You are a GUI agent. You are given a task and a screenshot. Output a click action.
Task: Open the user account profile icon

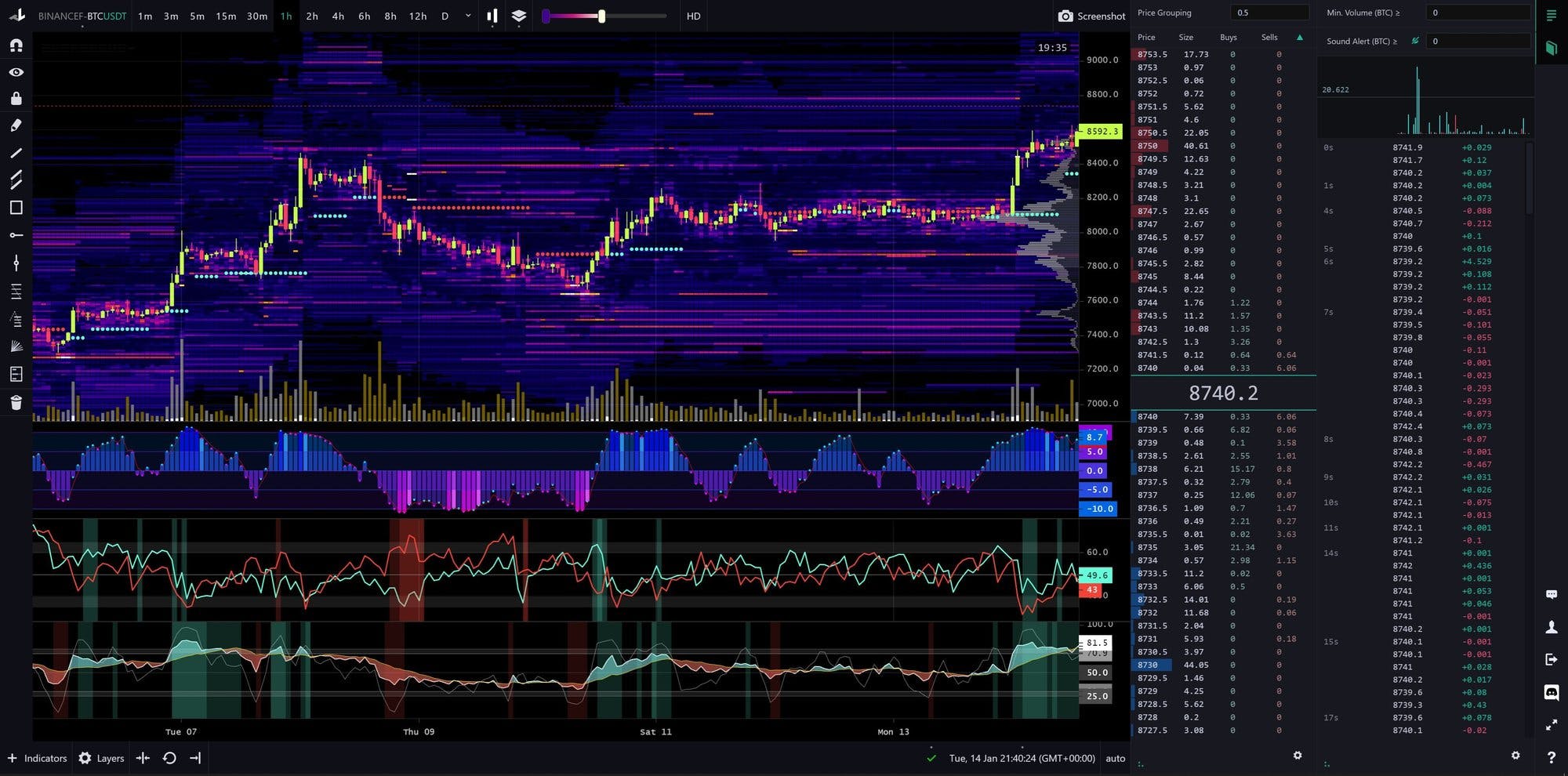tap(1551, 627)
